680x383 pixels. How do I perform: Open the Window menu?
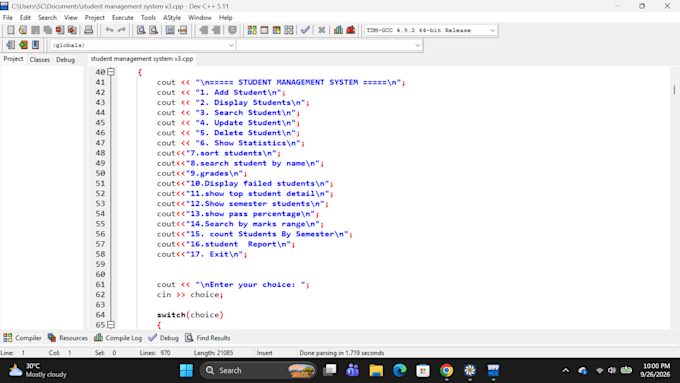click(199, 17)
